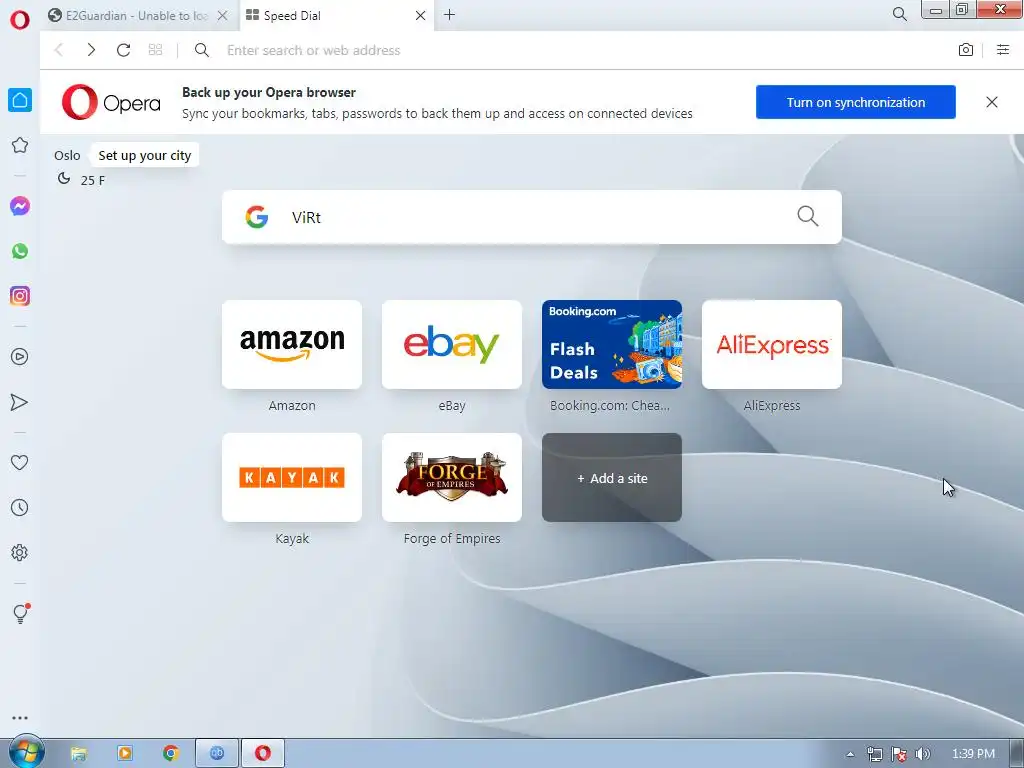The height and width of the screenshot is (768, 1024).
Task: Launch Messenger from the sidebar
Action: (20, 206)
